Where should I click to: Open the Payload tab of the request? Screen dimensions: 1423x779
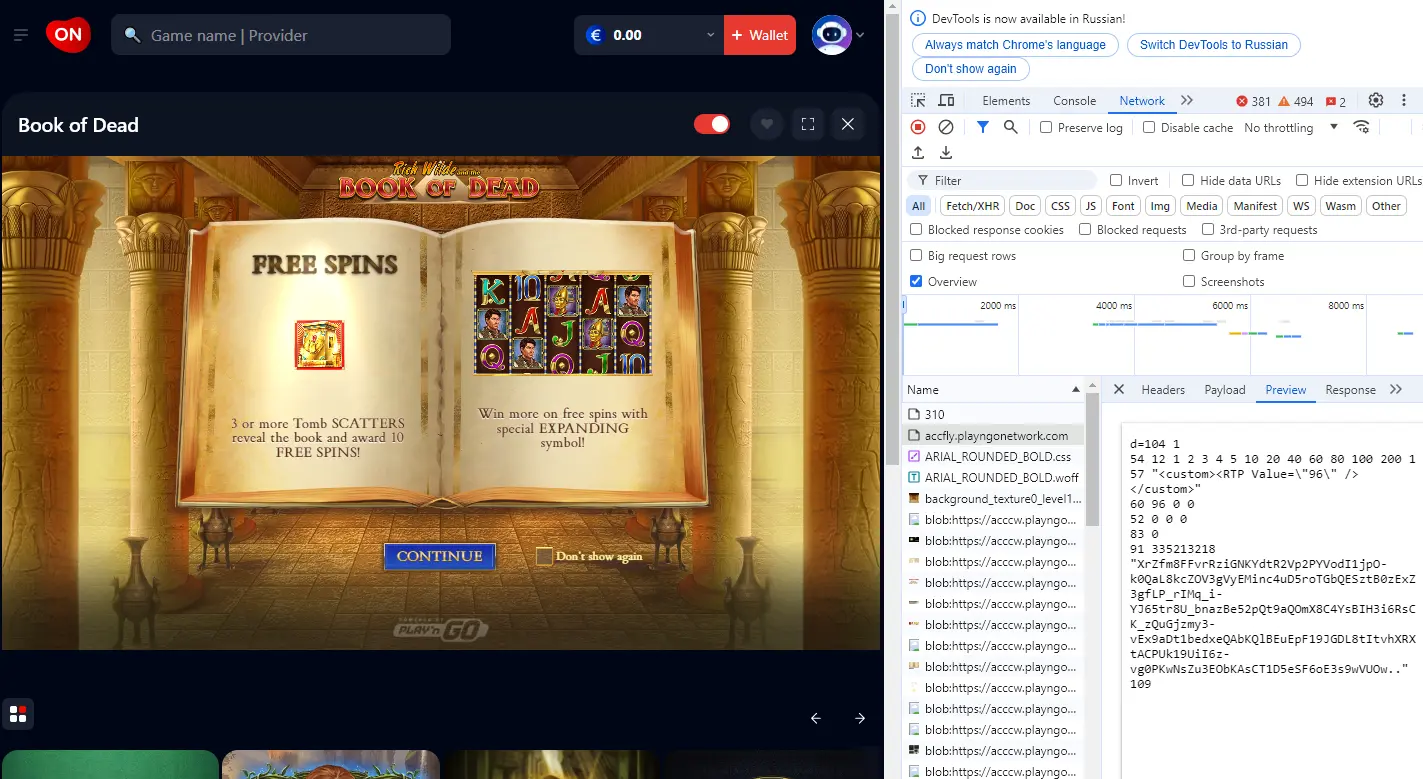click(x=1225, y=389)
